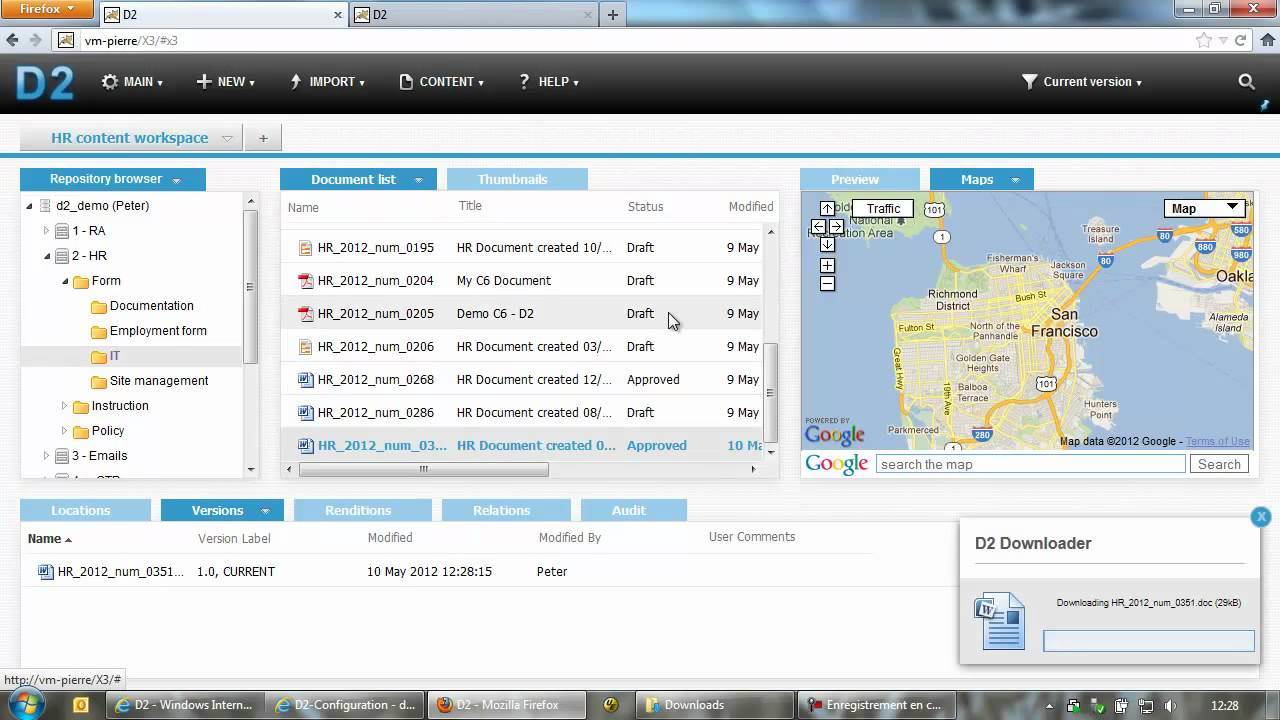Pan the map up with arrow button
The image size is (1280, 720).
click(827, 209)
